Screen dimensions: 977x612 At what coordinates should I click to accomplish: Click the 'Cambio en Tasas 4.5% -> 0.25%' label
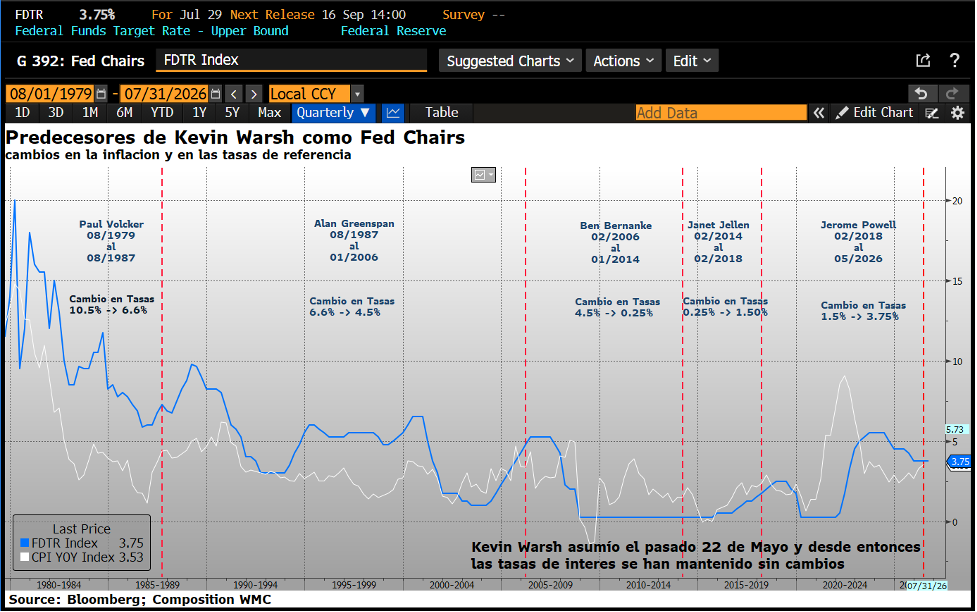[x=617, y=307]
